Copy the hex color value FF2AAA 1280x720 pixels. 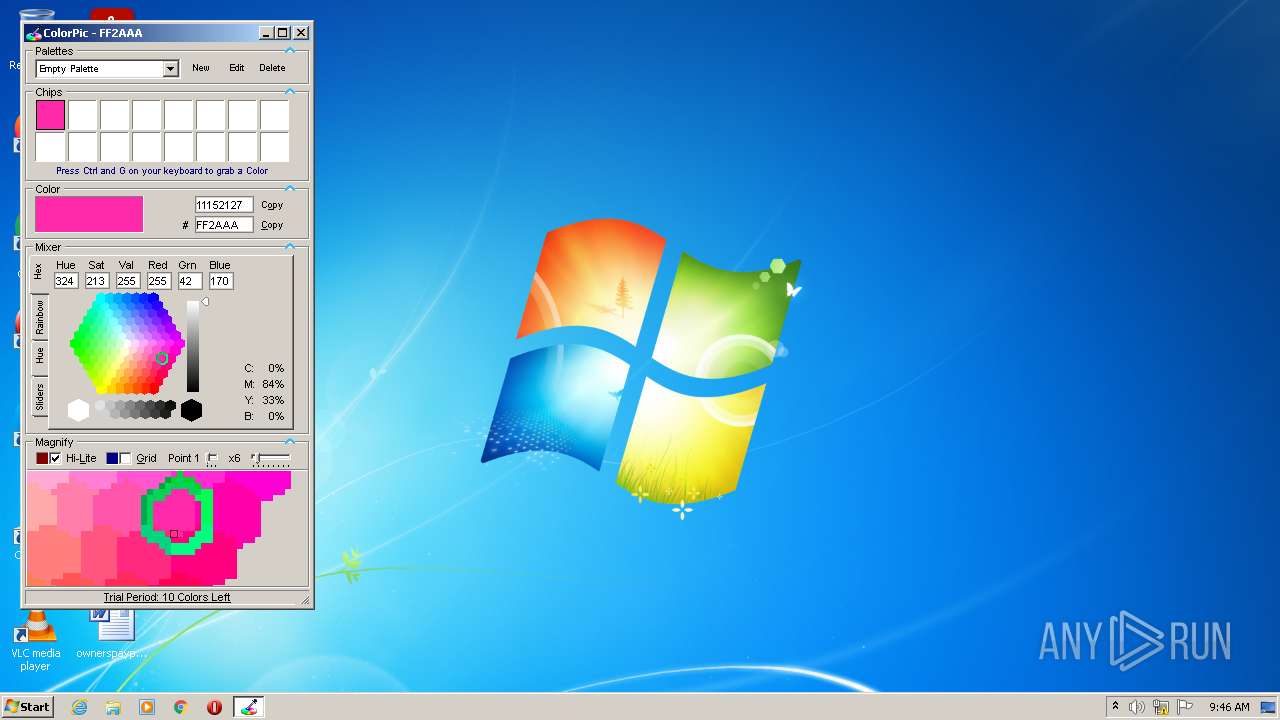point(272,225)
